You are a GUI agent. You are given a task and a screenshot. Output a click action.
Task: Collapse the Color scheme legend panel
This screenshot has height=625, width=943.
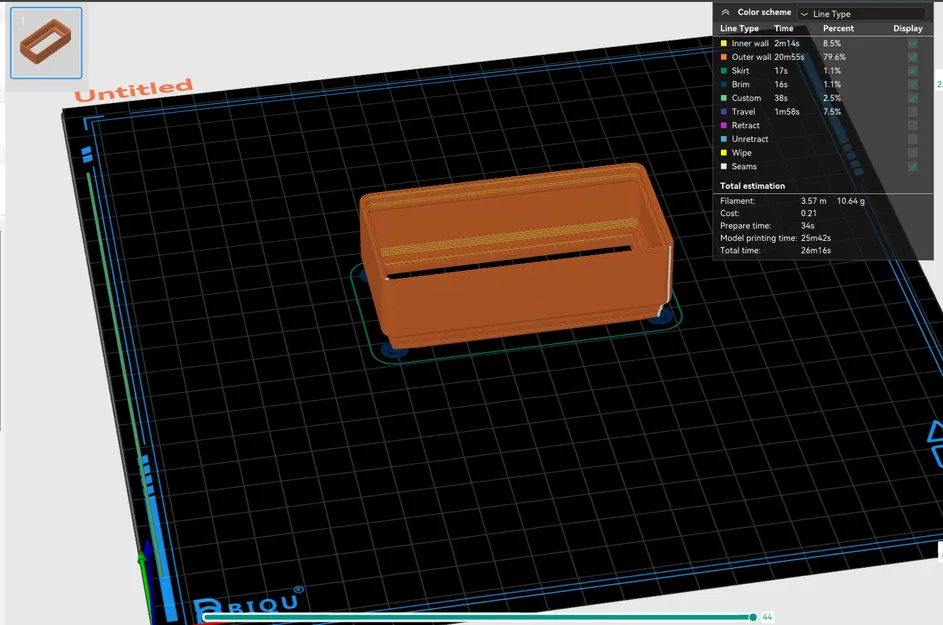click(725, 13)
